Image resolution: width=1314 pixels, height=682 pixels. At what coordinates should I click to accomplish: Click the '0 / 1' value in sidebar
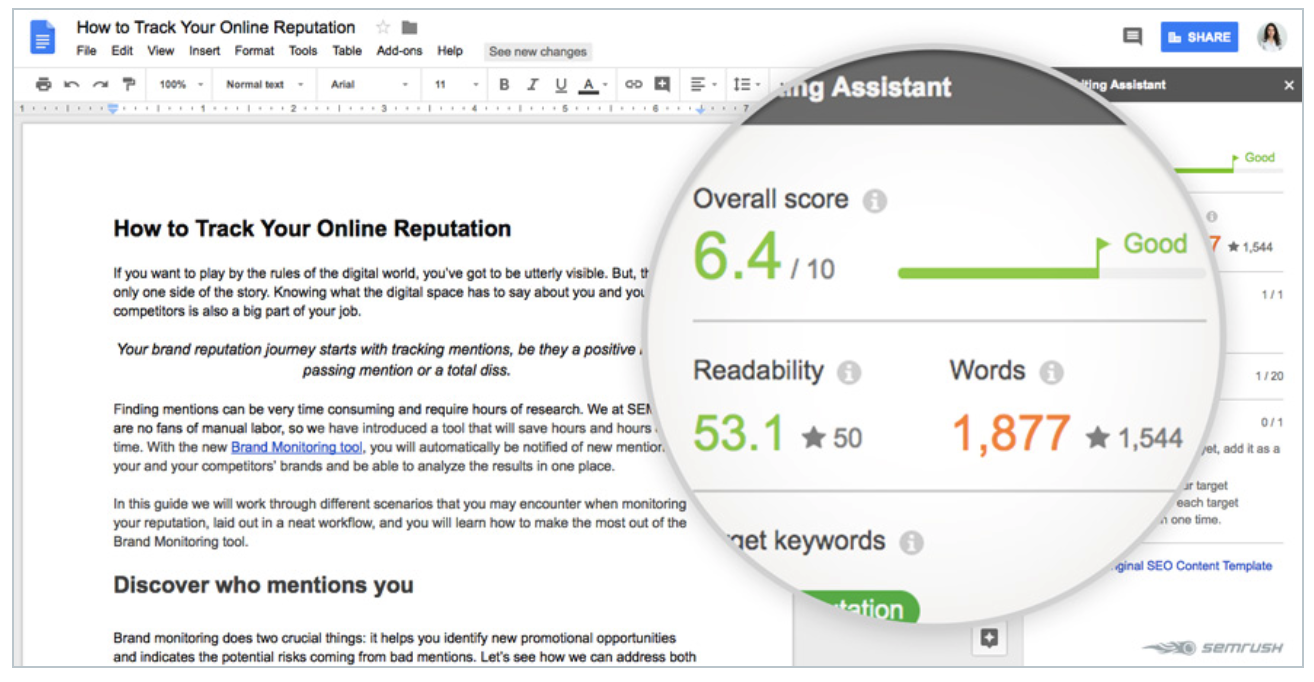(x=1272, y=423)
